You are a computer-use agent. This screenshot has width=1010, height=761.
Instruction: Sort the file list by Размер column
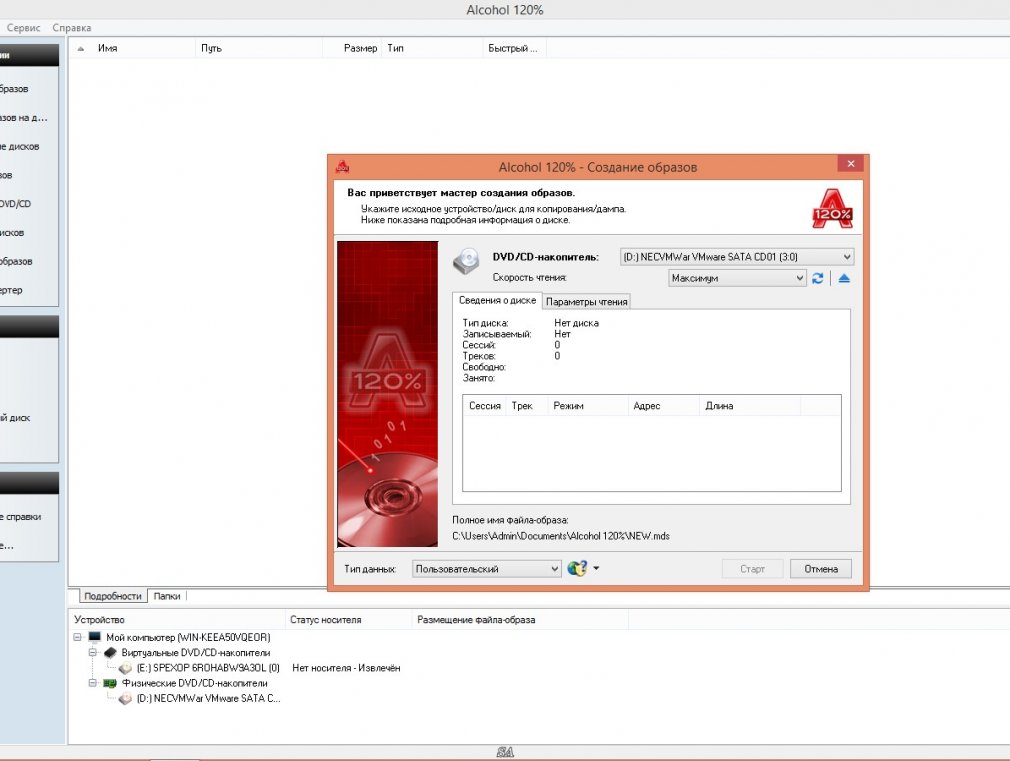click(352, 48)
